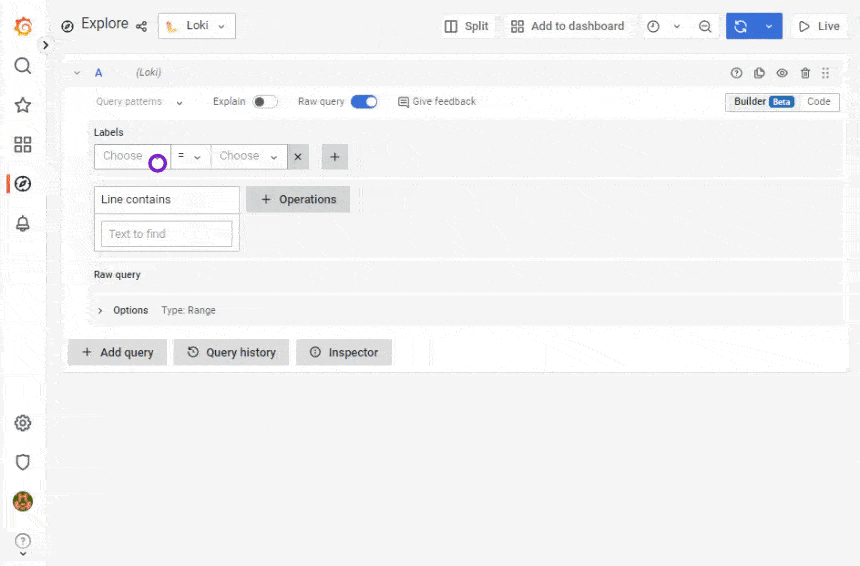Click the Add query button
860x566 pixels.
[x=117, y=352]
